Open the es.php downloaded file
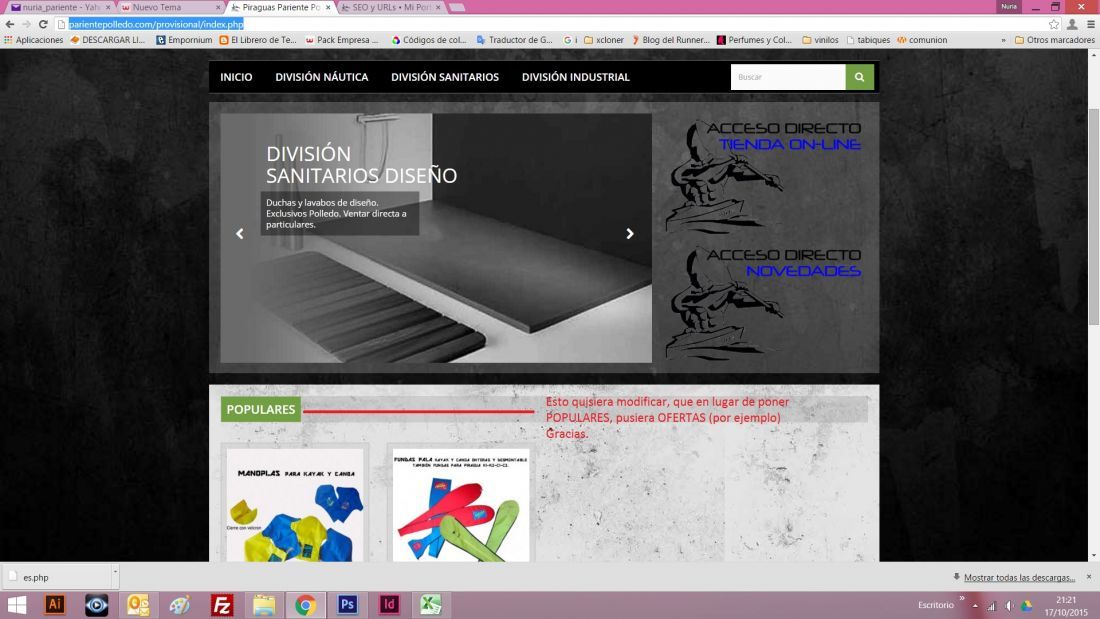1100x619 pixels. coord(56,578)
